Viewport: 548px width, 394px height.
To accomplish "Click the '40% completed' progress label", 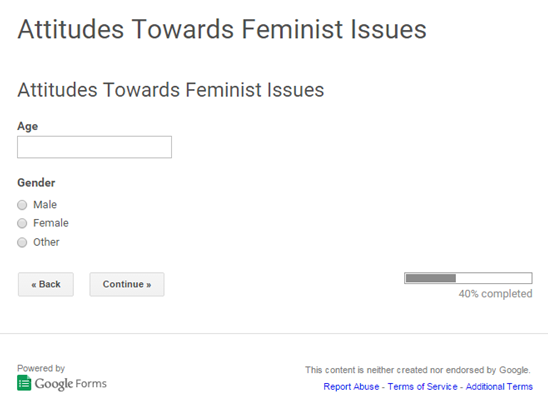I will (x=496, y=294).
